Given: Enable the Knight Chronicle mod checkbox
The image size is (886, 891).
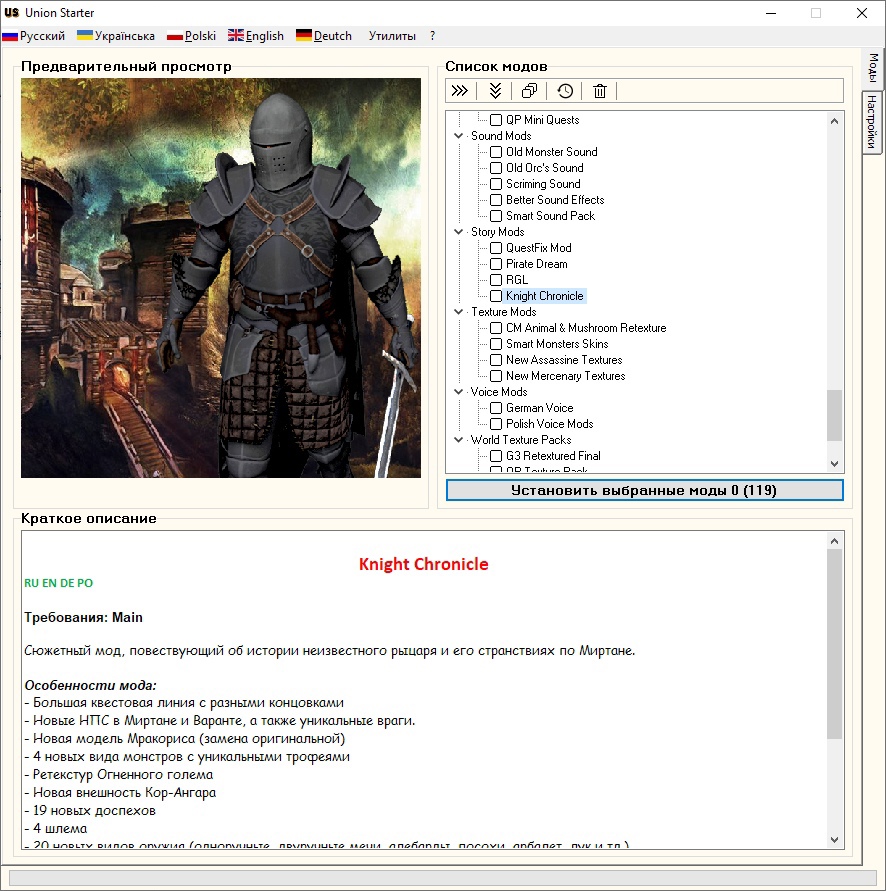Looking at the screenshot, I should pos(496,296).
